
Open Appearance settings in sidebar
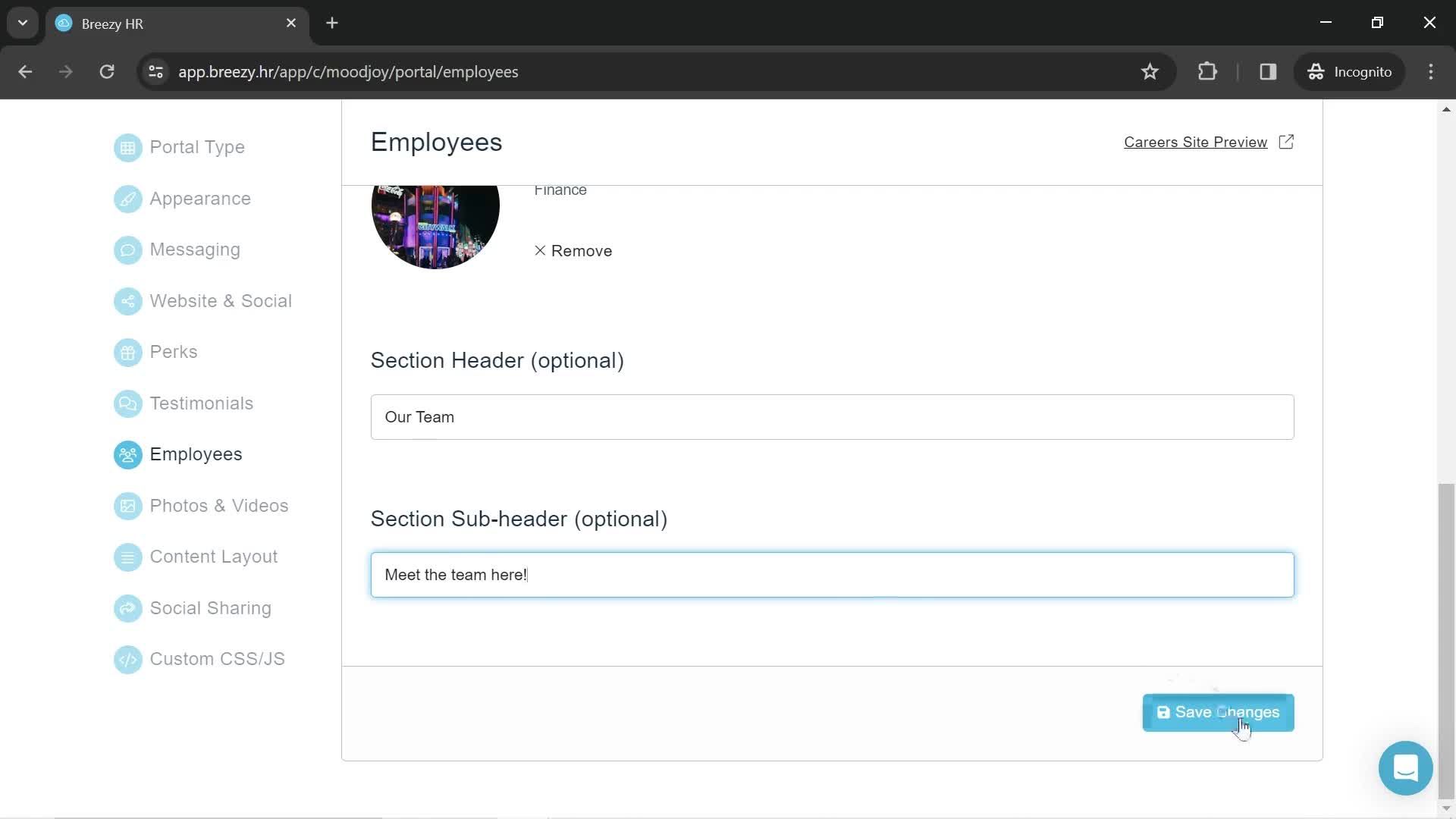click(200, 198)
